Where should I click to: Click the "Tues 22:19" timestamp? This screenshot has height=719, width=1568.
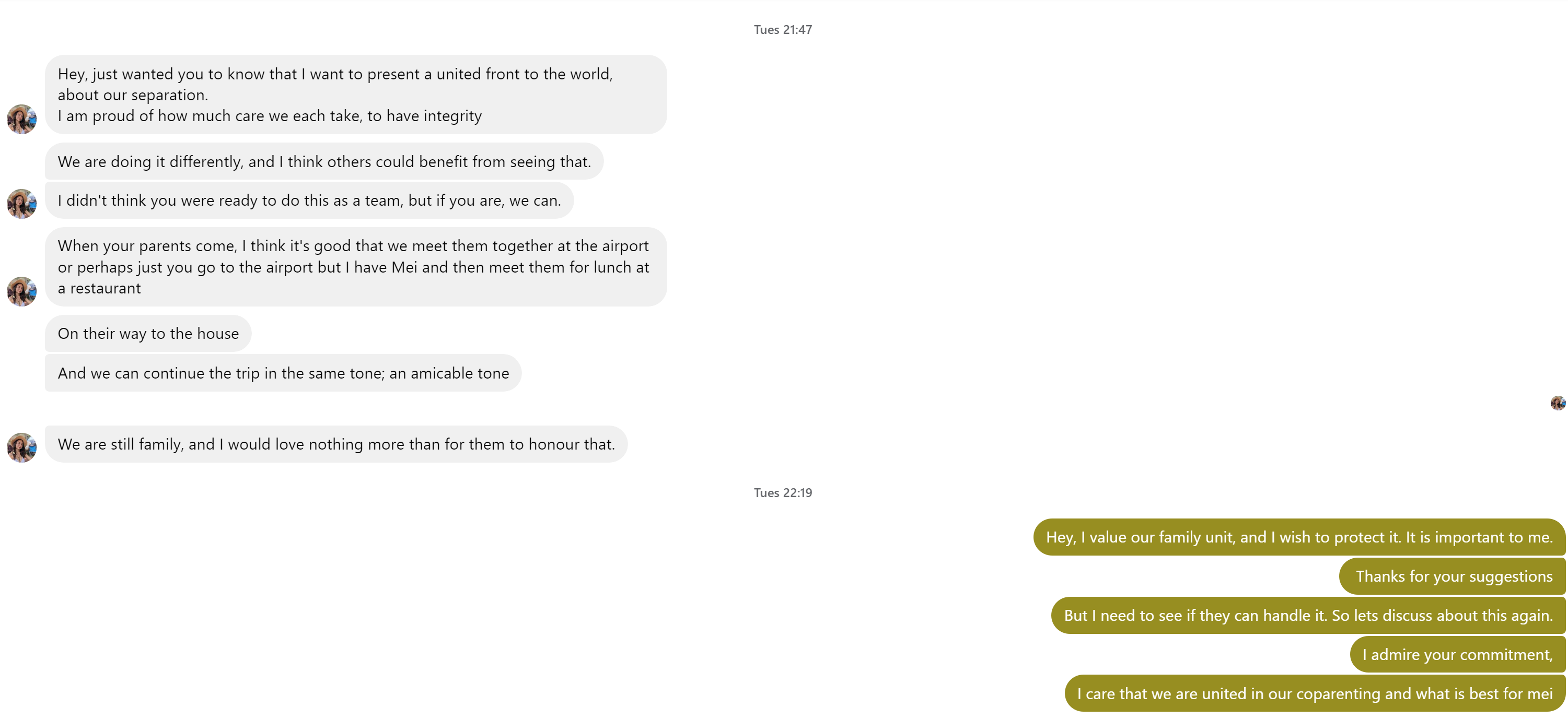[783, 493]
